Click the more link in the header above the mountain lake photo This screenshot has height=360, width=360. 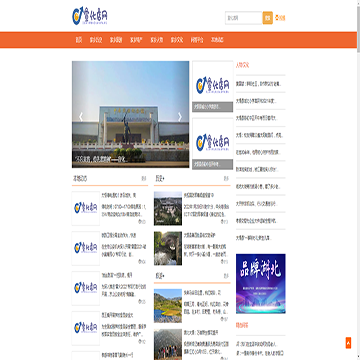click(x=226, y=276)
